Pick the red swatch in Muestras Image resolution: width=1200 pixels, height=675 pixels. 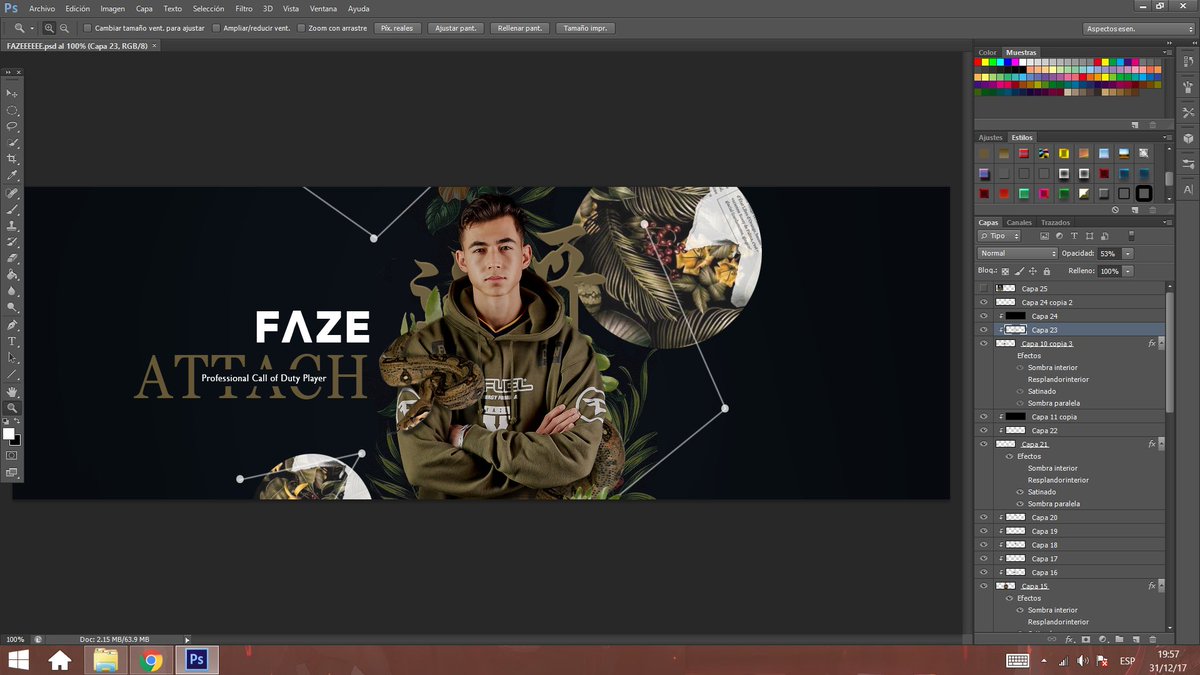[980, 61]
